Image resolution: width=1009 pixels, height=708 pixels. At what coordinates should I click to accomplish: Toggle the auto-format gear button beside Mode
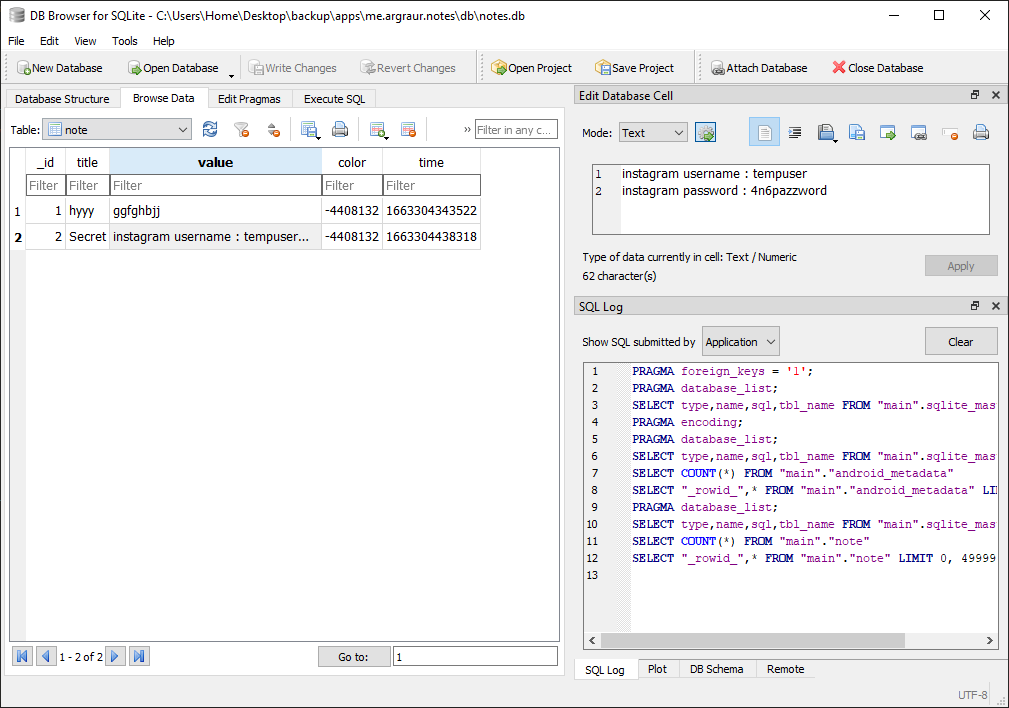[706, 133]
